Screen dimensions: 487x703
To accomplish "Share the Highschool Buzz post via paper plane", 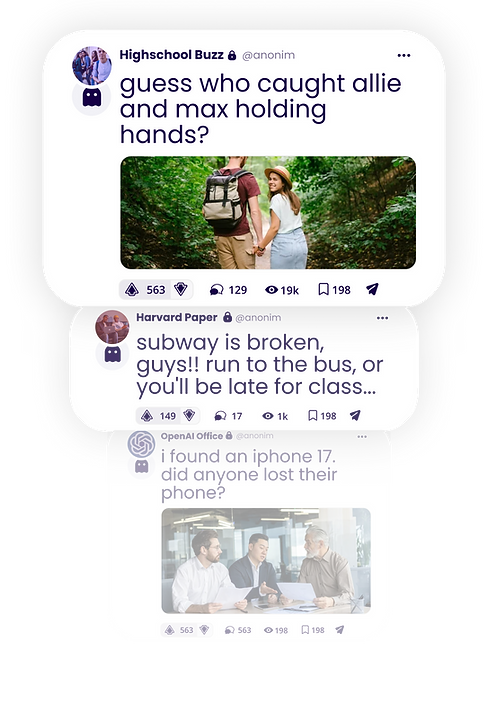I will coord(372,290).
